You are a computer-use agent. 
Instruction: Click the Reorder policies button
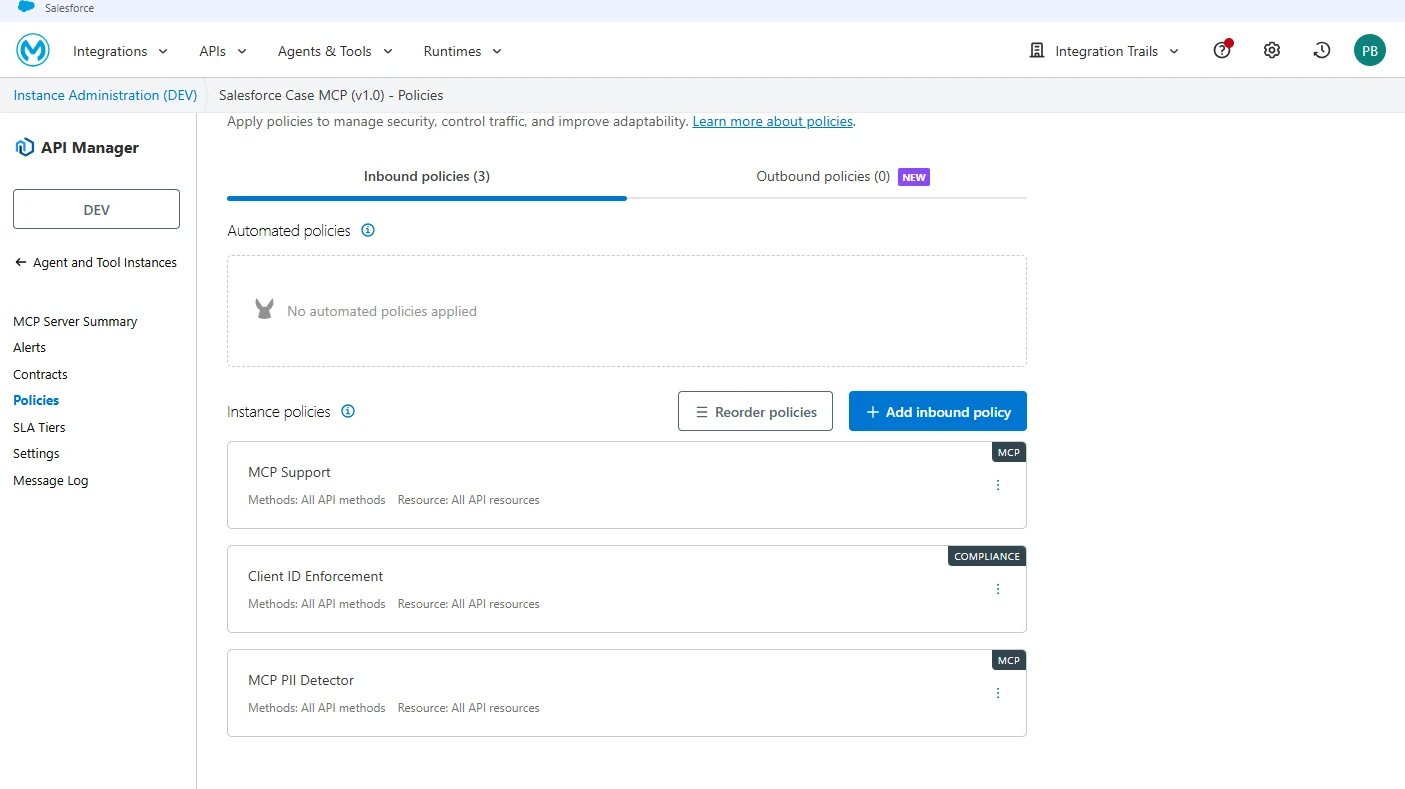[755, 411]
